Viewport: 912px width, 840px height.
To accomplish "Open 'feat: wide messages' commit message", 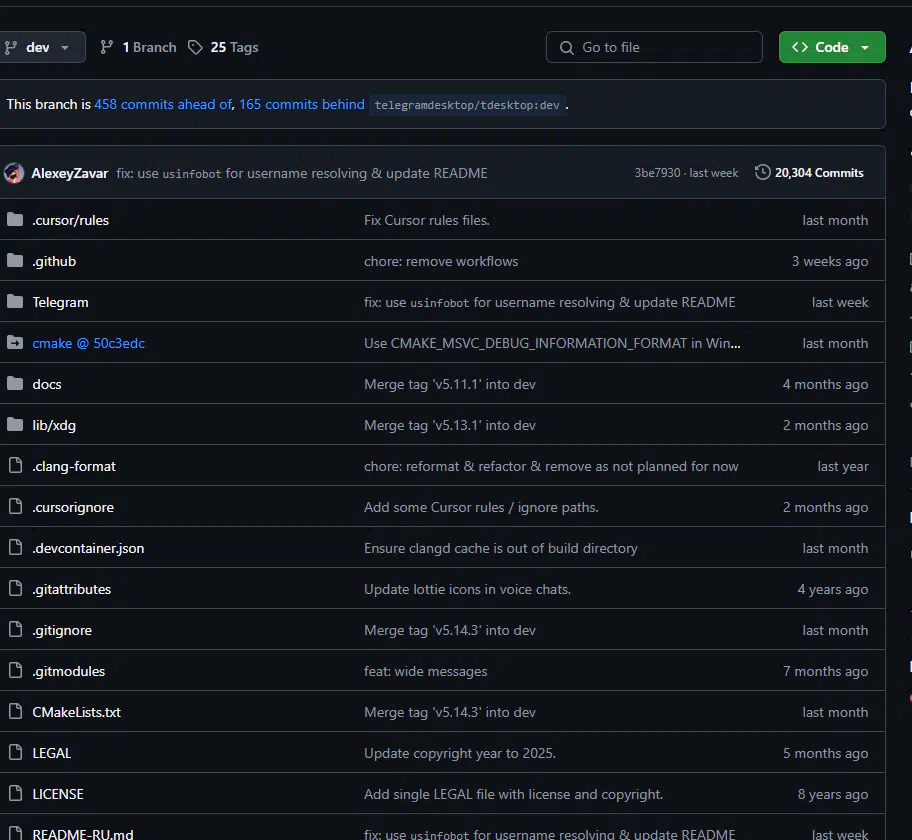I will point(426,671).
